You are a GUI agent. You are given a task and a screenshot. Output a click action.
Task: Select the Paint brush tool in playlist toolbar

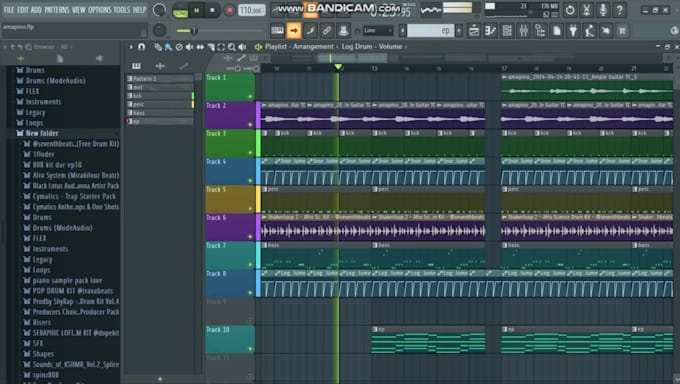(168, 47)
